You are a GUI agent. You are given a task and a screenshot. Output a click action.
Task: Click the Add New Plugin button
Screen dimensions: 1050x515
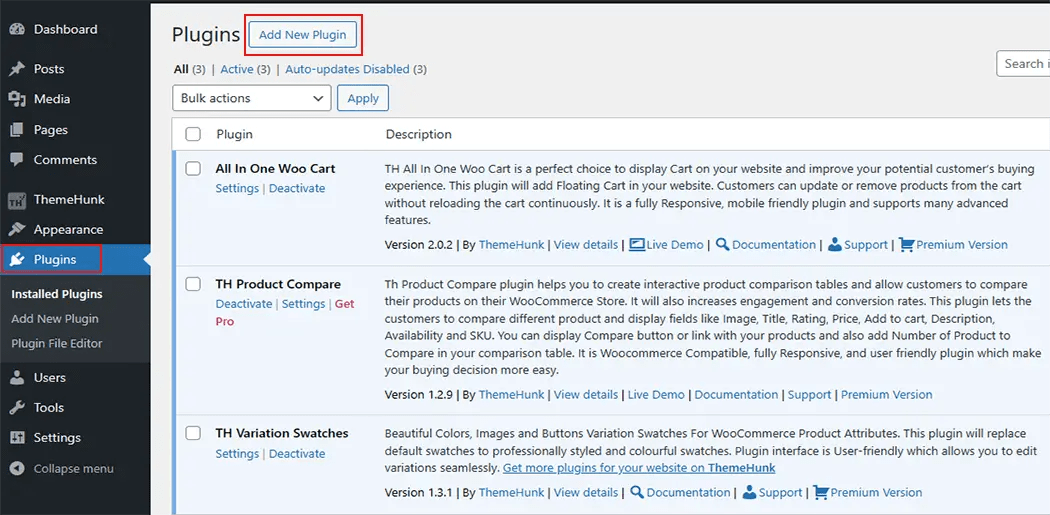pyautogui.click(x=303, y=35)
